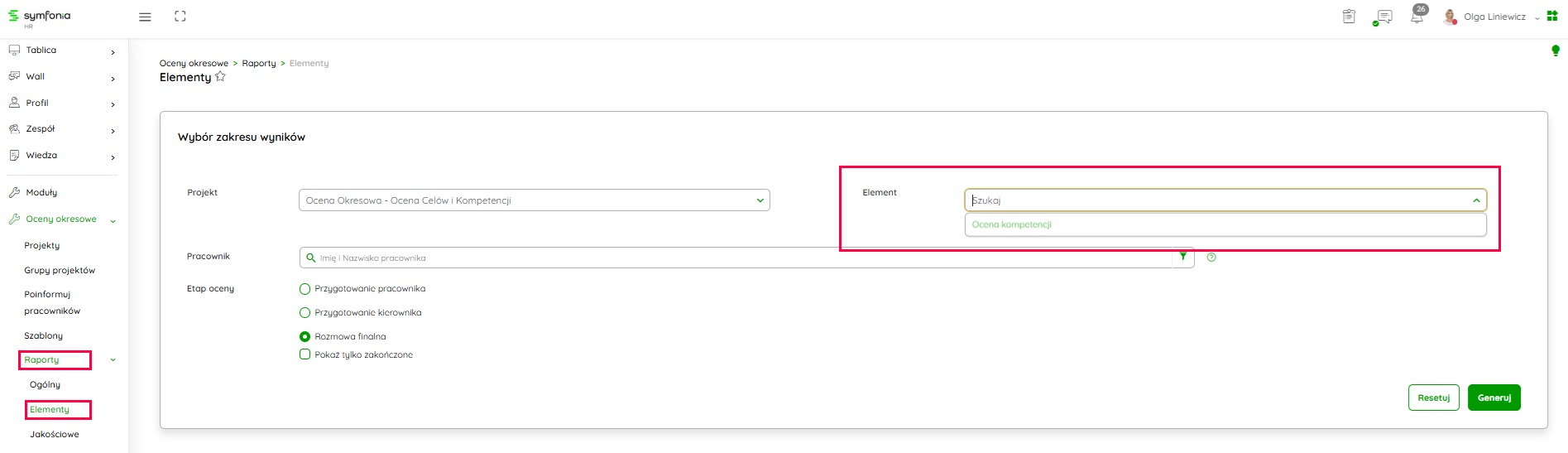Mark Elementy page as favorite star
Screen dimensions: 1568x453
[220, 77]
